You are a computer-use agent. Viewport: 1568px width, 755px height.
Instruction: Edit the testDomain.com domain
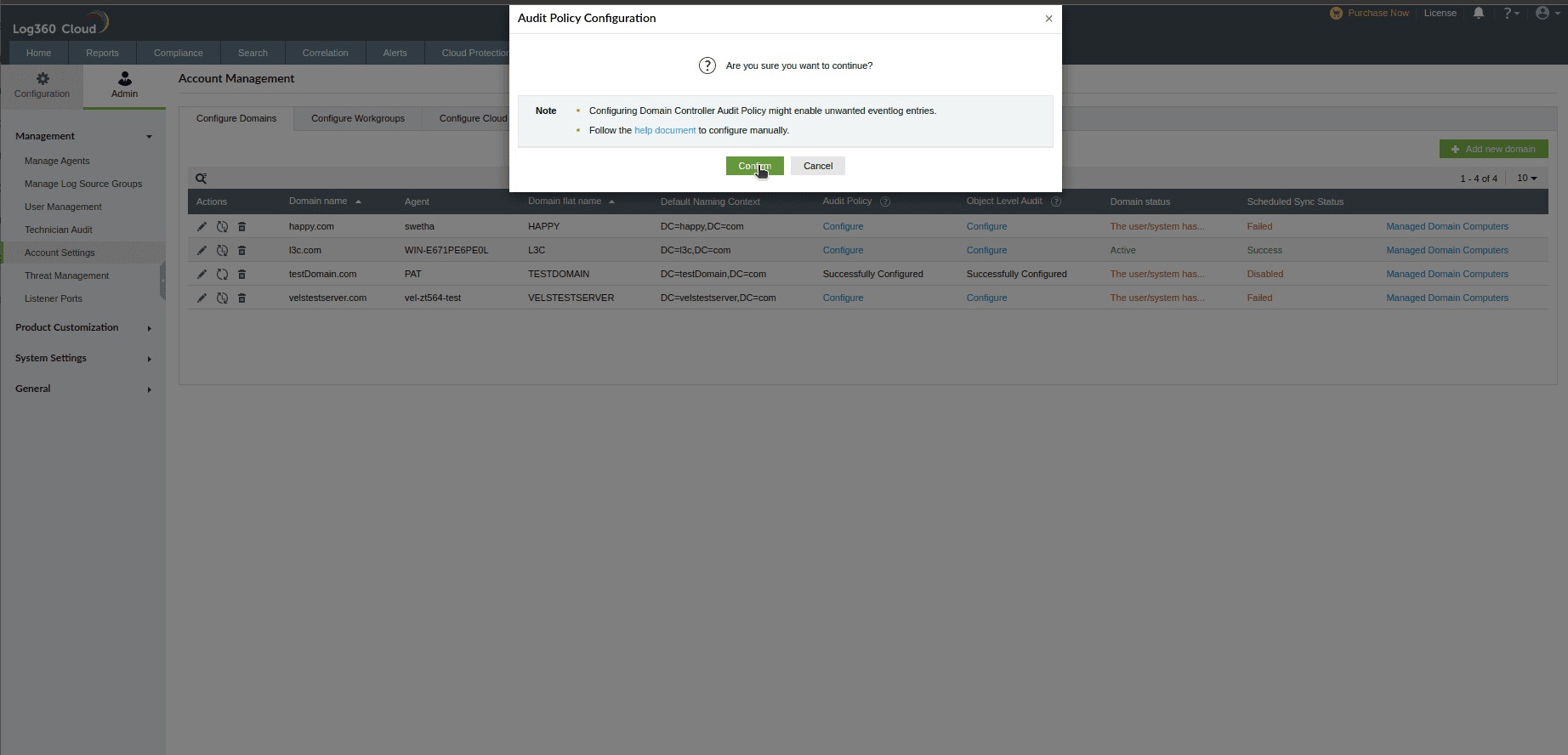(x=202, y=274)
